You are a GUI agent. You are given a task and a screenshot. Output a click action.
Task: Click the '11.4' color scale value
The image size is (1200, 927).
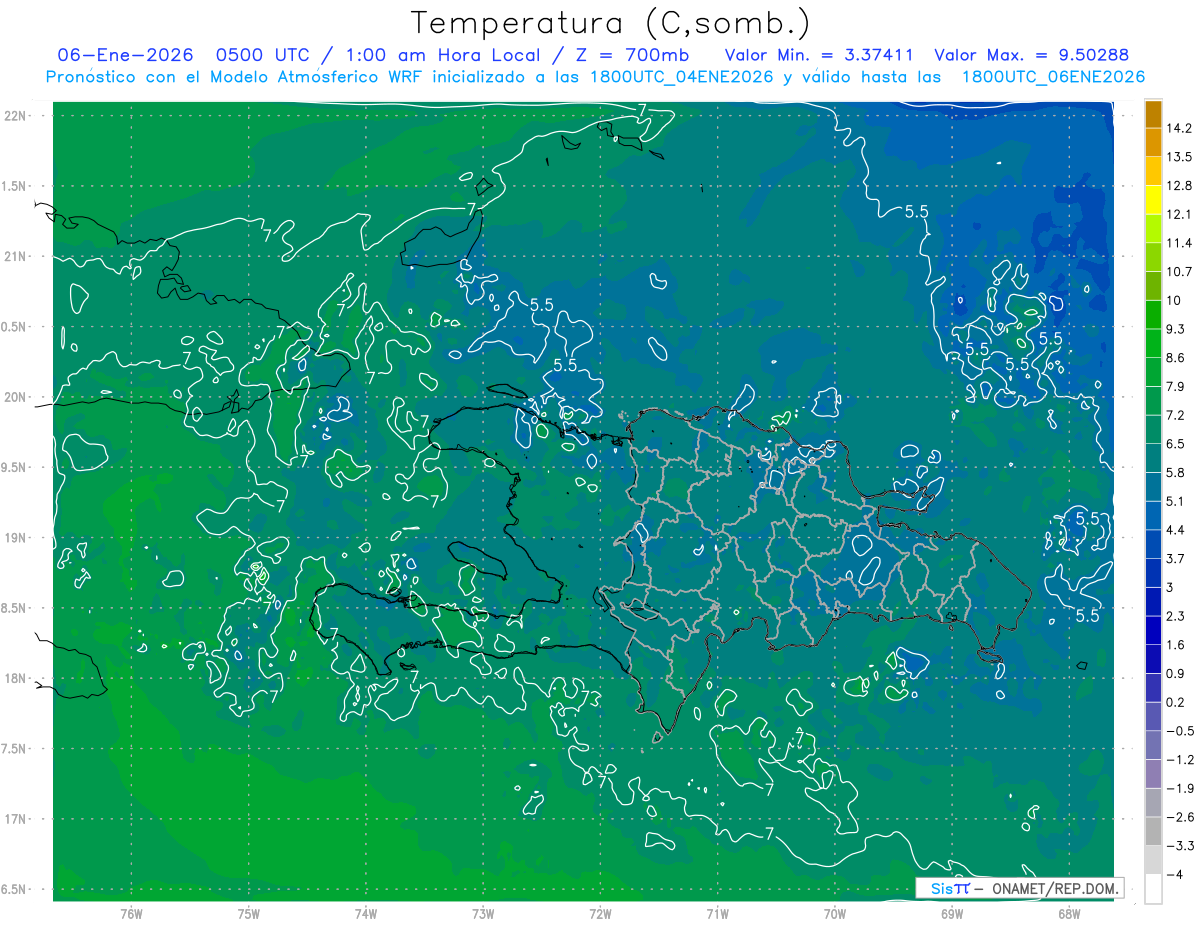pos(1178,243)
